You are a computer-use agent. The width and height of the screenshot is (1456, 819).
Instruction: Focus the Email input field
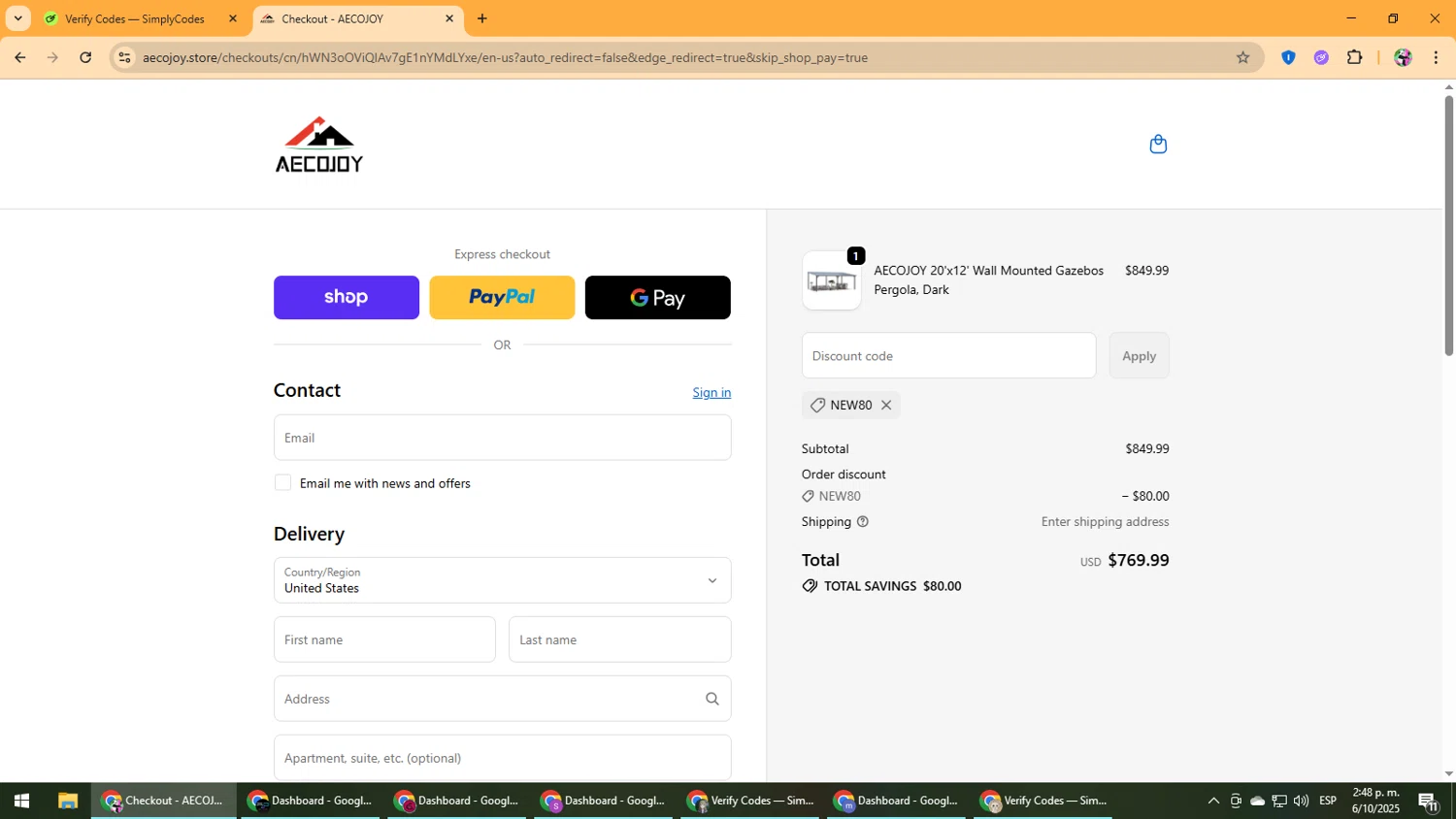coord(502,438)
